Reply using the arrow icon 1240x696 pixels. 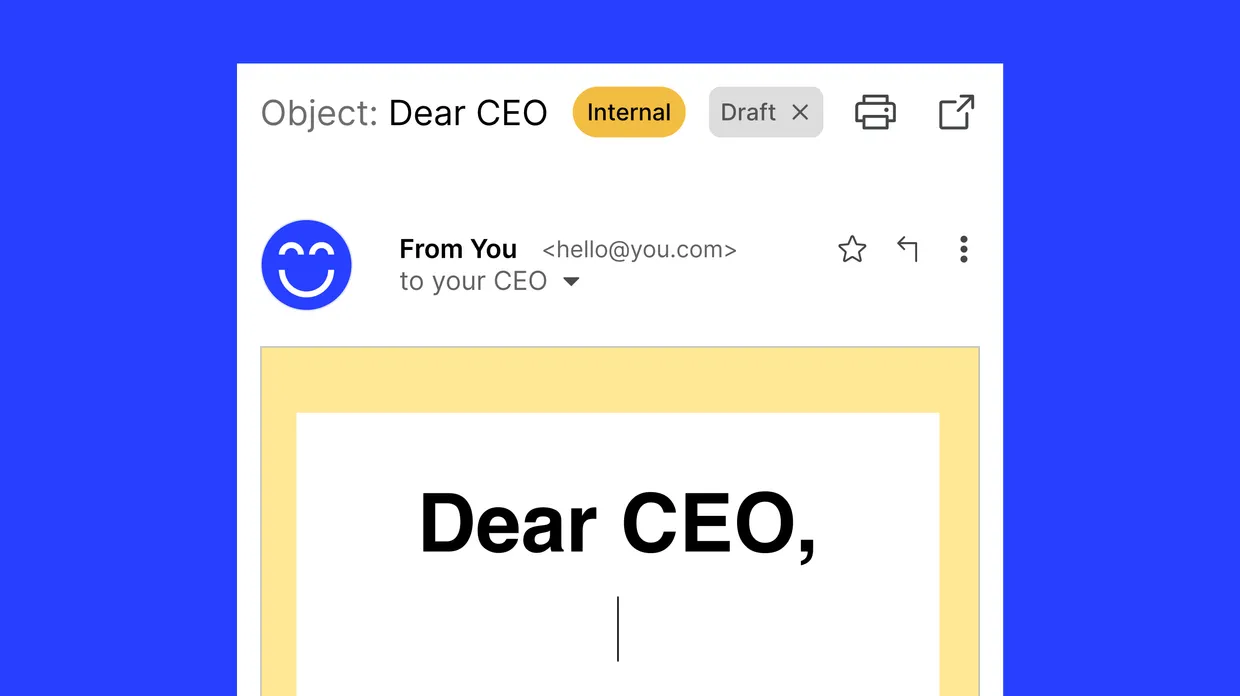pyautogui.click(x=907, y=249)
